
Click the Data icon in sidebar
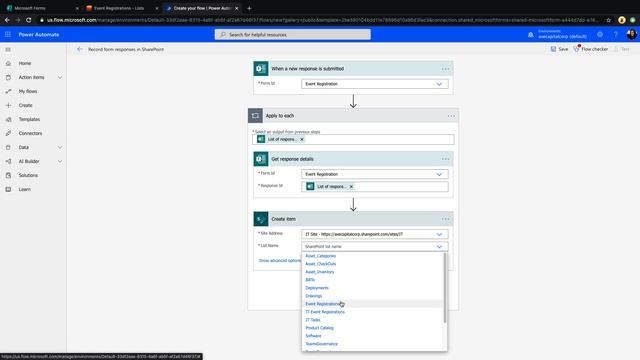pos(8,147)
